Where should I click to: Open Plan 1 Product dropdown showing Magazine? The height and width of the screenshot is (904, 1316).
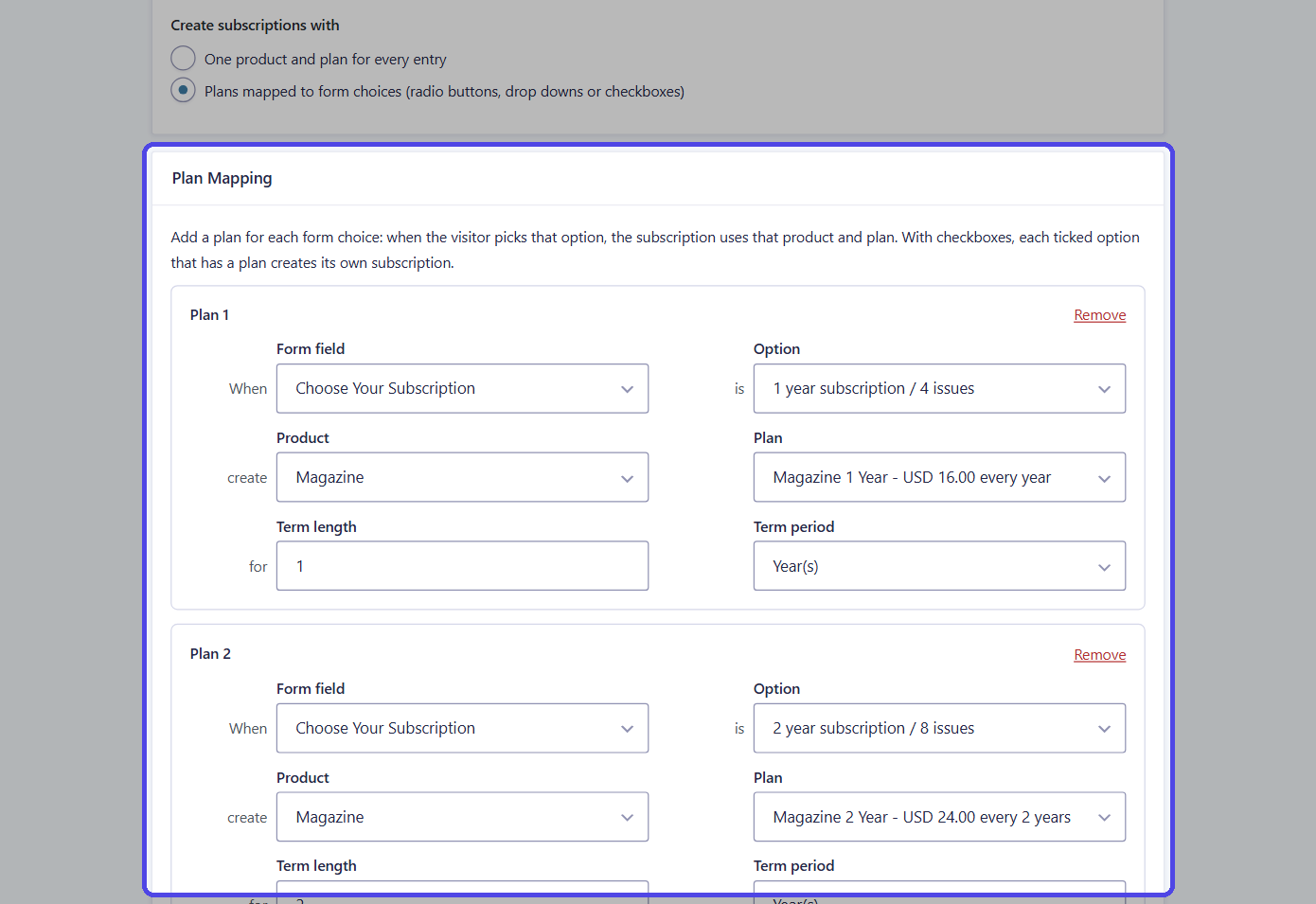pos(462,477)
